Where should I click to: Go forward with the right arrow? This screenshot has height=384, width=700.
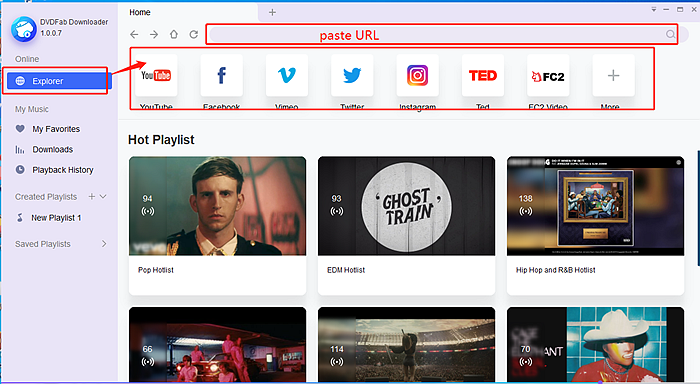[154, 34]
